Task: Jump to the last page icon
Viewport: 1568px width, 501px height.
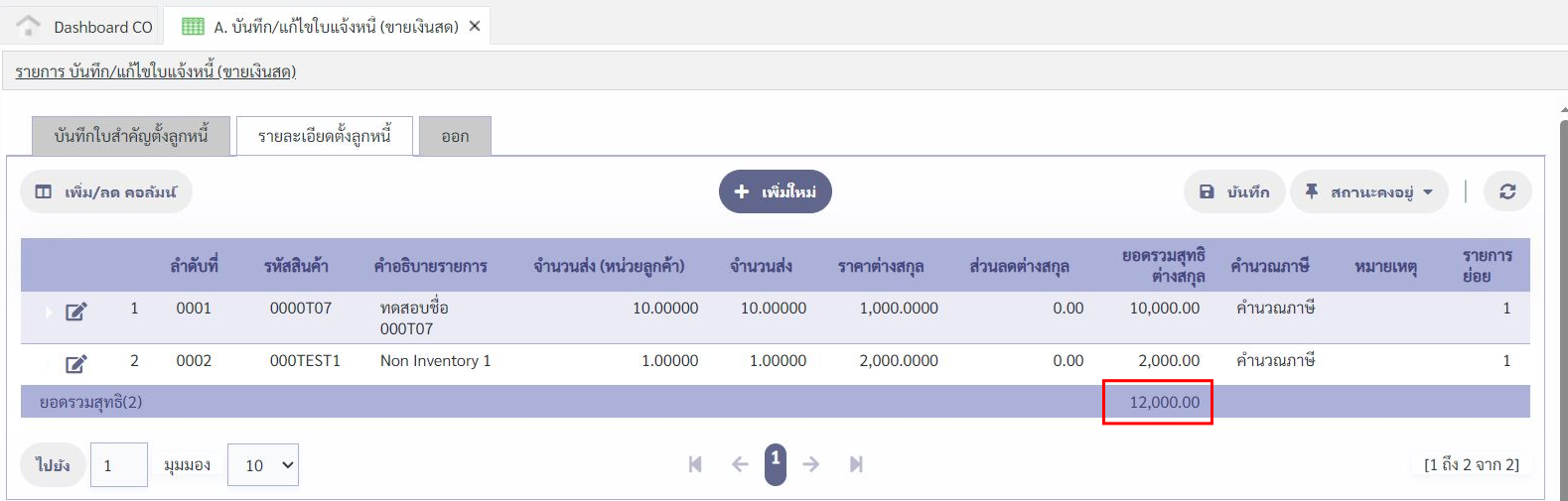Action: click(856, 464)
